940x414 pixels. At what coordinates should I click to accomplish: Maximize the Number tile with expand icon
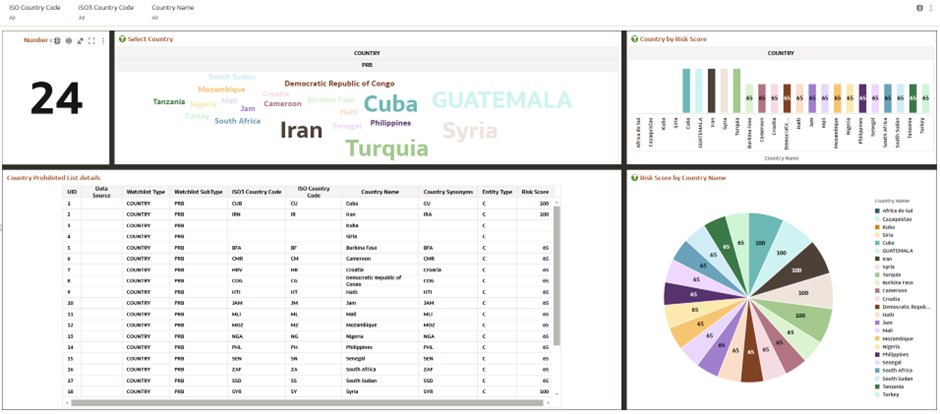(x=92, y=41)
